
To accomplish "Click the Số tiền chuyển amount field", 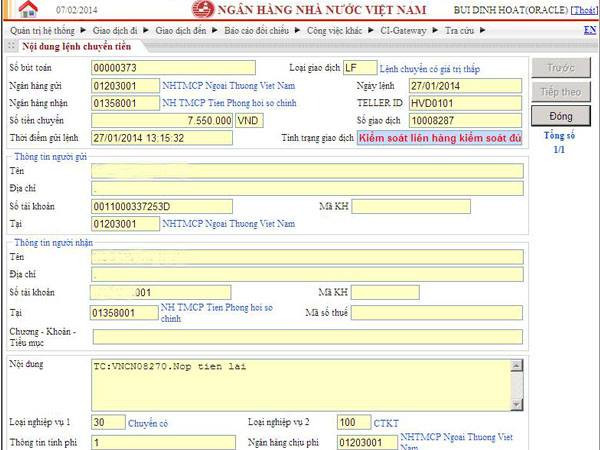I will click(162, 120).
